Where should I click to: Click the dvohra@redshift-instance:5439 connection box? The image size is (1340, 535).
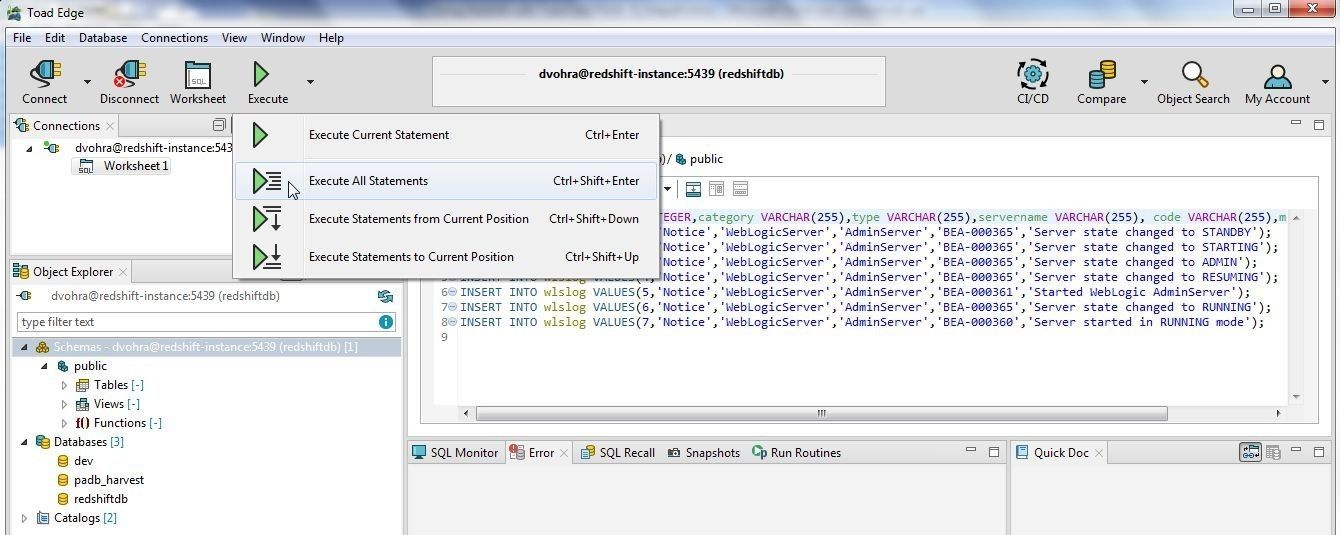(x=658, y=82)
